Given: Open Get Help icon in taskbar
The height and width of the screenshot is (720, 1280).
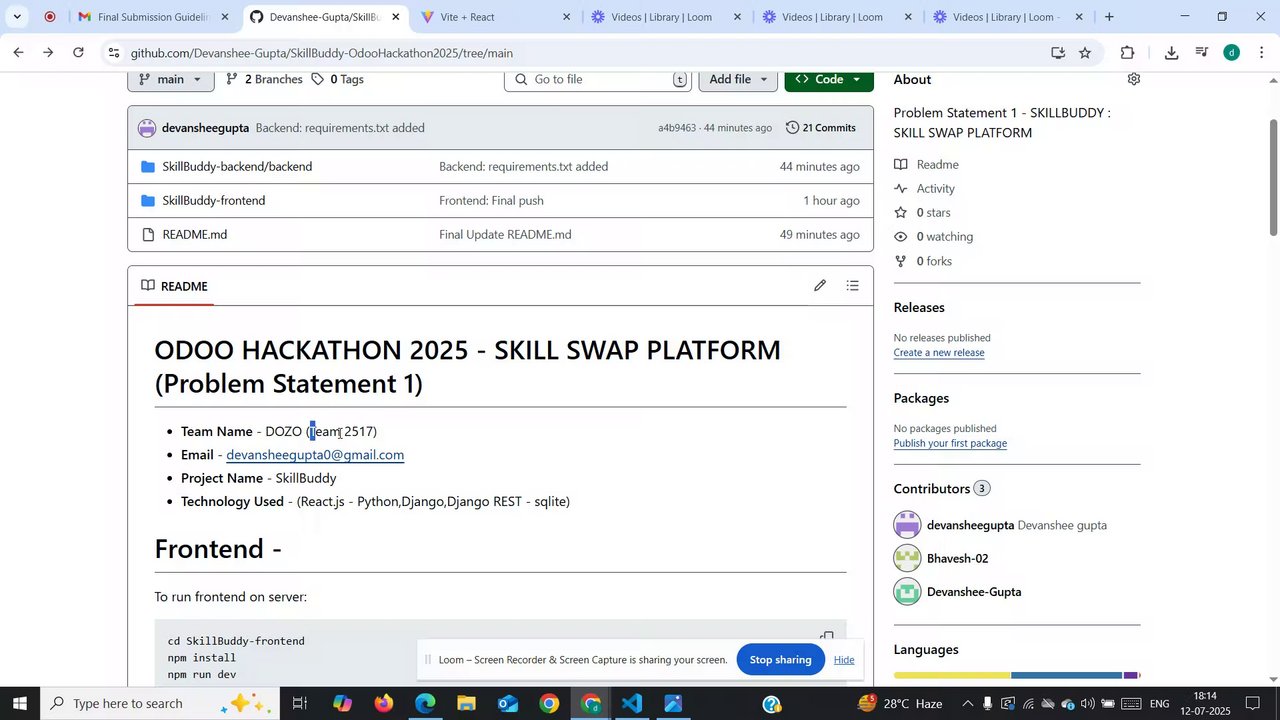Looking at the screenshot, I should coord(772,704).
